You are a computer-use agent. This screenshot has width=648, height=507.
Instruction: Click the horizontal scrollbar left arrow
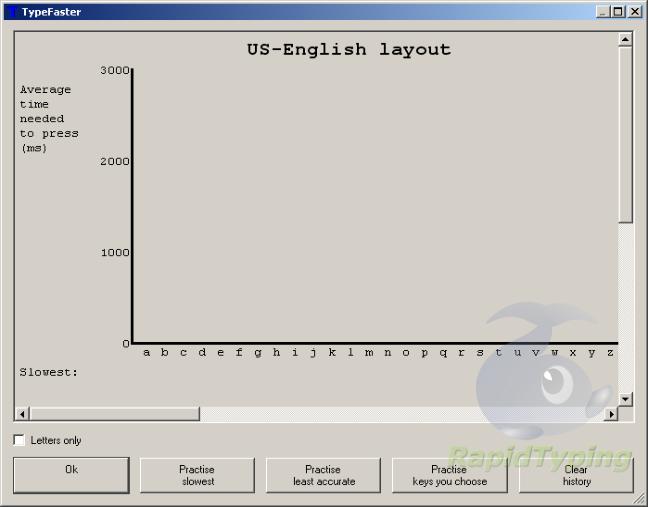point(22,414)
